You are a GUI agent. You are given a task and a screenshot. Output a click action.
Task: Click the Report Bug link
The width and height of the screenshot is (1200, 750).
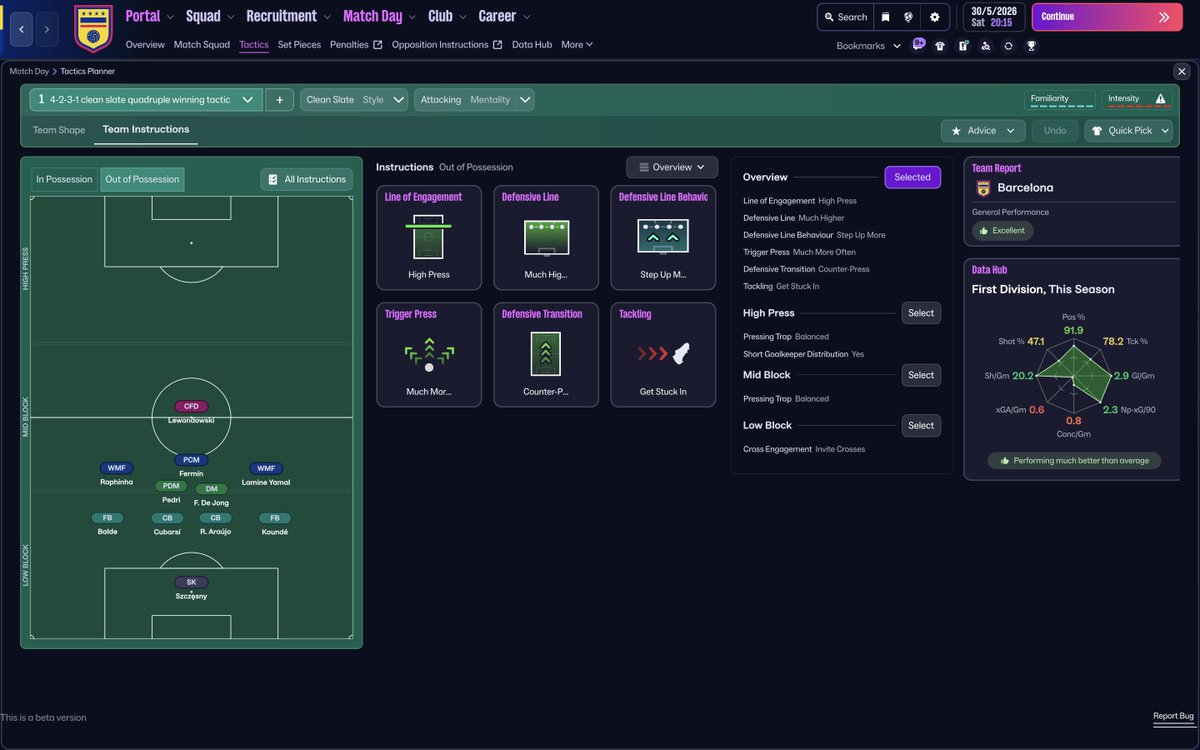[x=1171, y=716]
